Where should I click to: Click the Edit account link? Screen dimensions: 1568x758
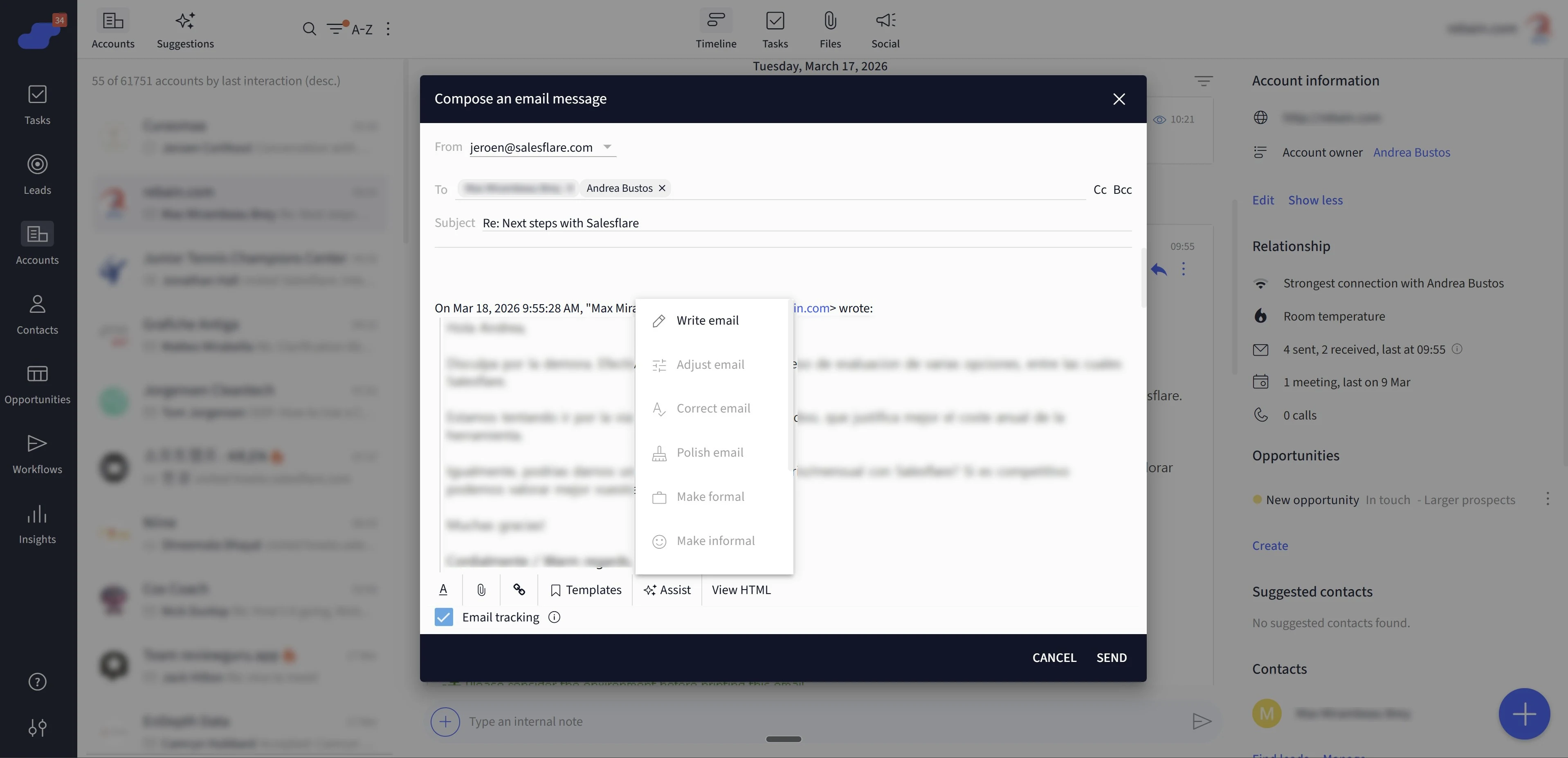(1263, 200)
